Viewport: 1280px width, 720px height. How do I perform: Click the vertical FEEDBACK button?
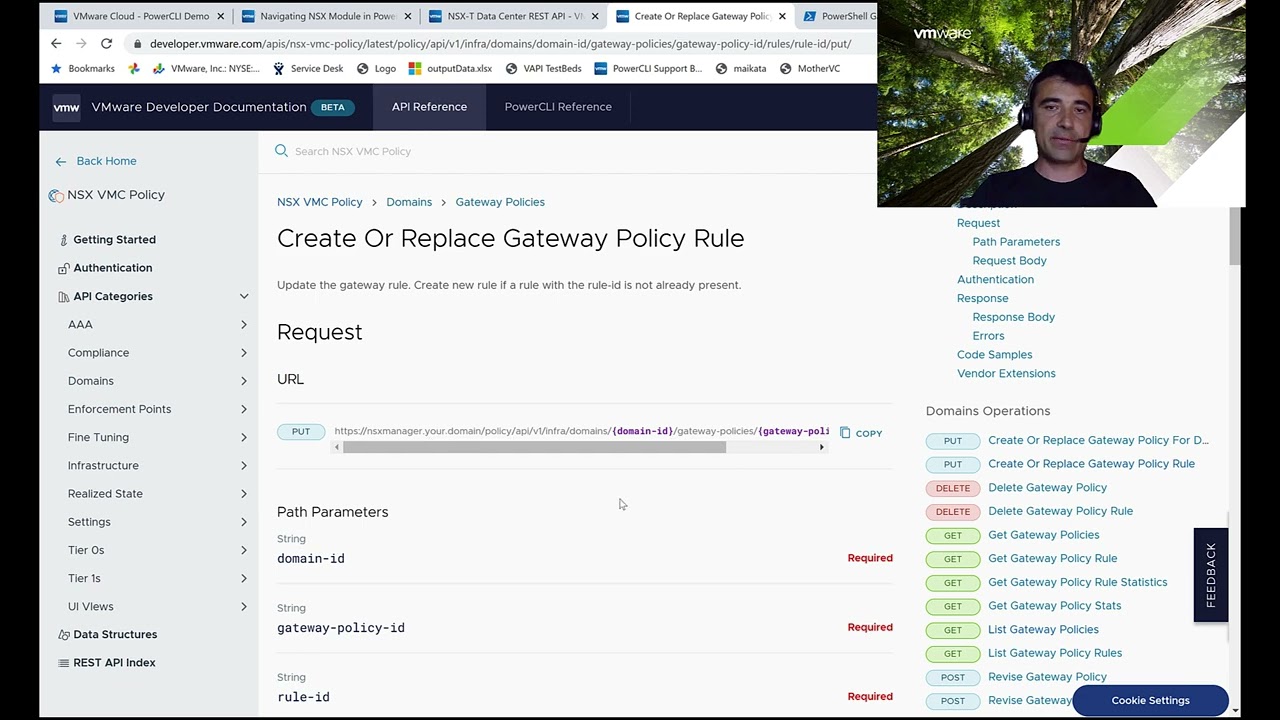1211,575
